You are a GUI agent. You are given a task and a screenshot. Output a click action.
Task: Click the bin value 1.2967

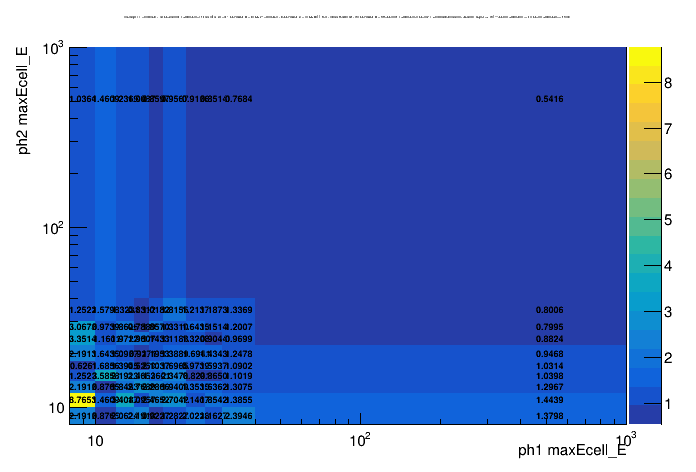549,387
